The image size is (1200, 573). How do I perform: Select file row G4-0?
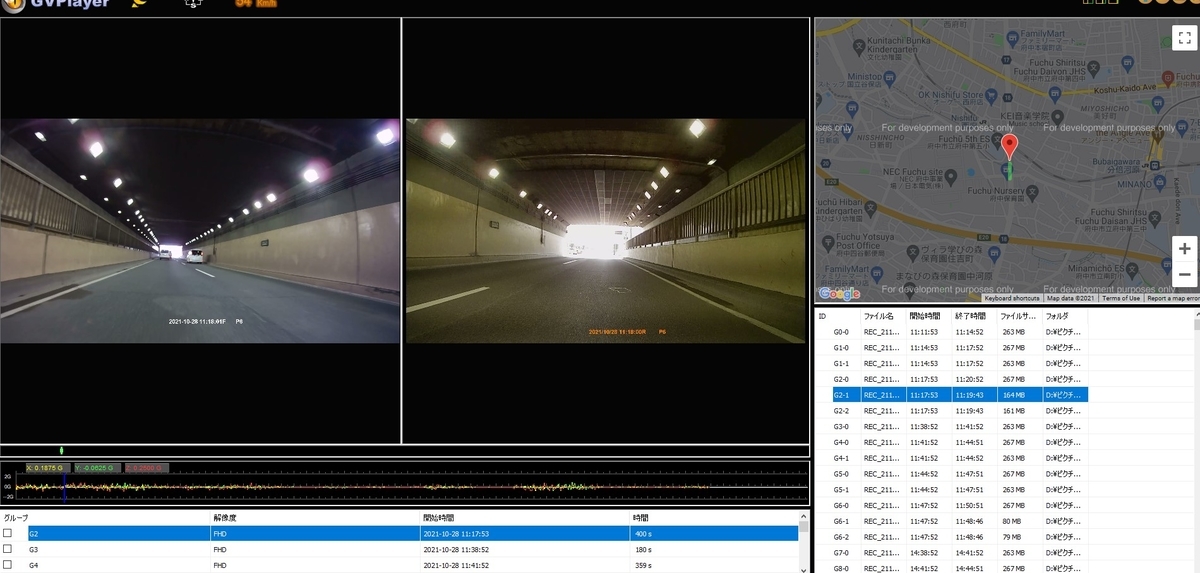952,443
